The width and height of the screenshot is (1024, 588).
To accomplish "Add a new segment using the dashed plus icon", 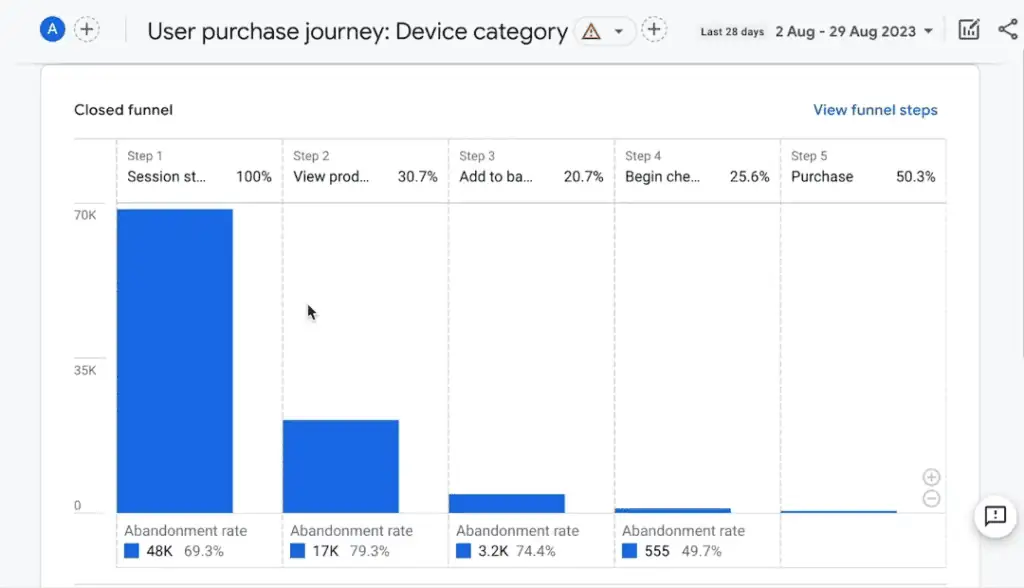I will pyautogui.click(x=87, y=29).
